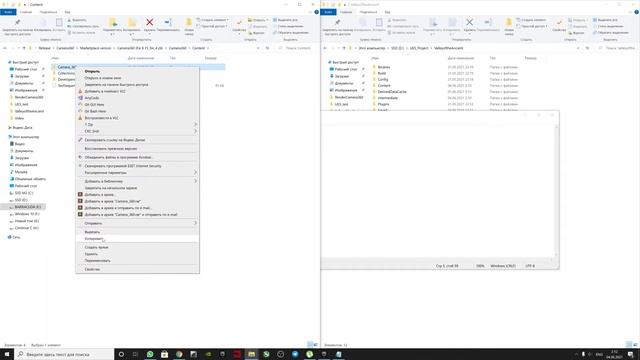The image size is (640, 360).
Task: Click the Windows Start button
Action: pos(7,354)
